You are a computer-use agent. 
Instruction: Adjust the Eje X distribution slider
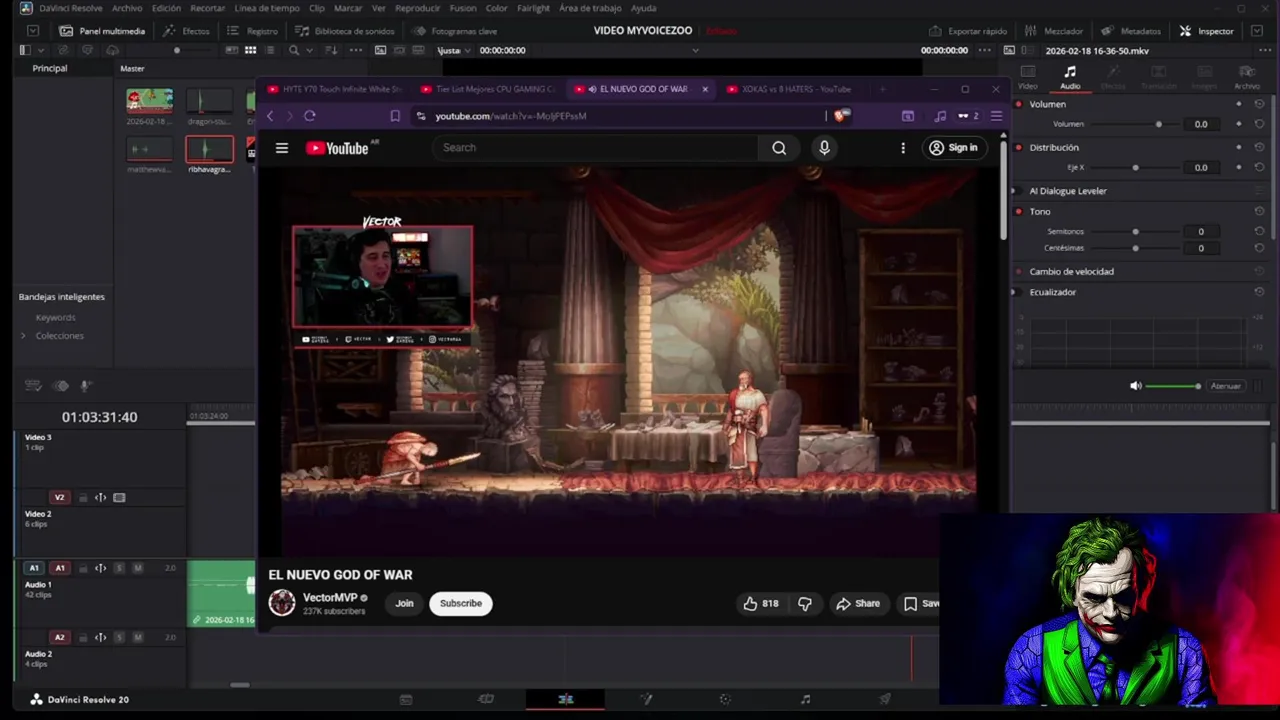click(x=1135, y=168)
